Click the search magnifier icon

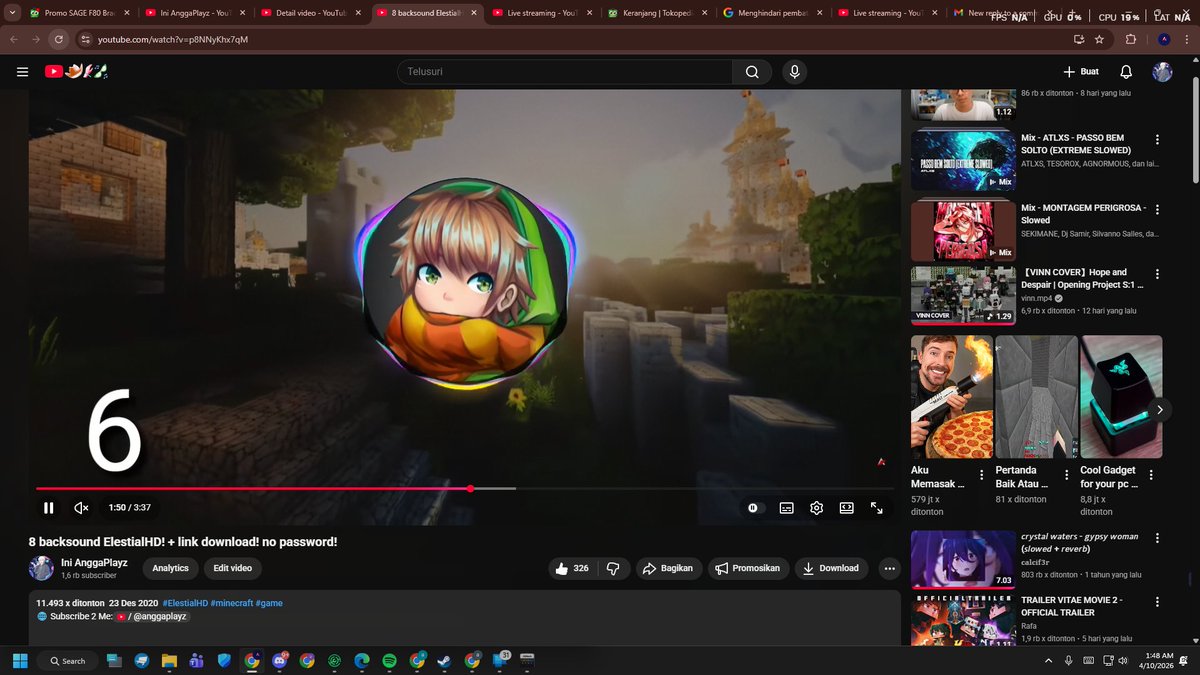pyautogui.click(x=753, y=71)
